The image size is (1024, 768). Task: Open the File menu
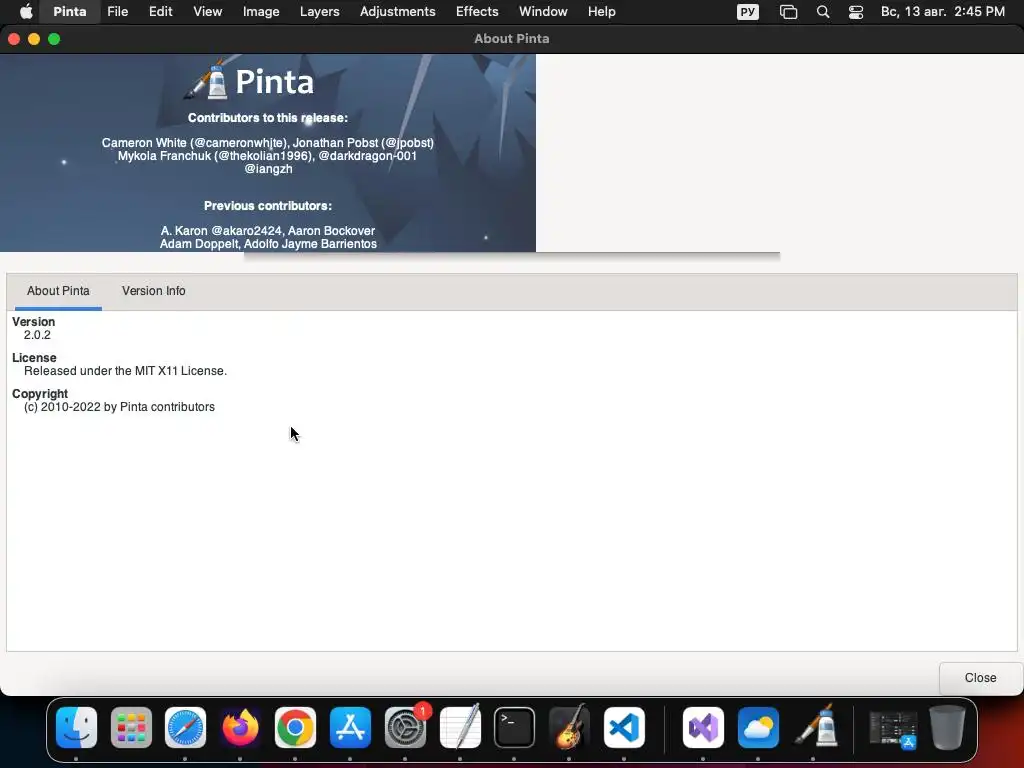pos(118,12)
